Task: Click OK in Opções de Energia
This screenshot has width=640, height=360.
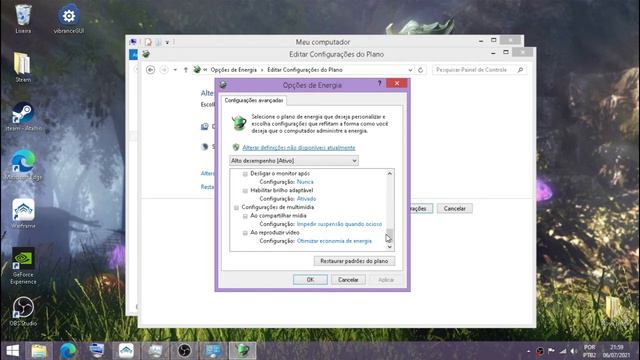Action: pos(310,280)
